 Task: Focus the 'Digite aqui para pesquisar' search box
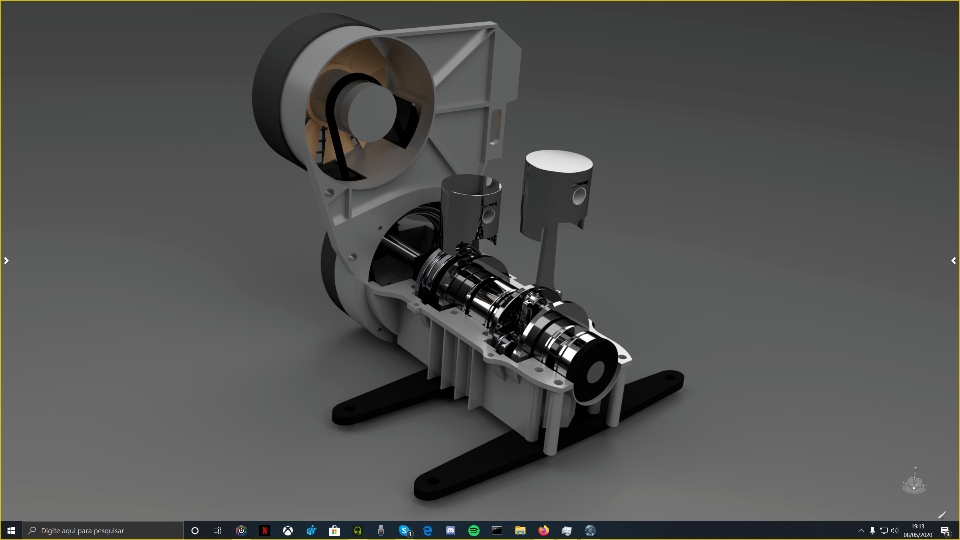103,530
